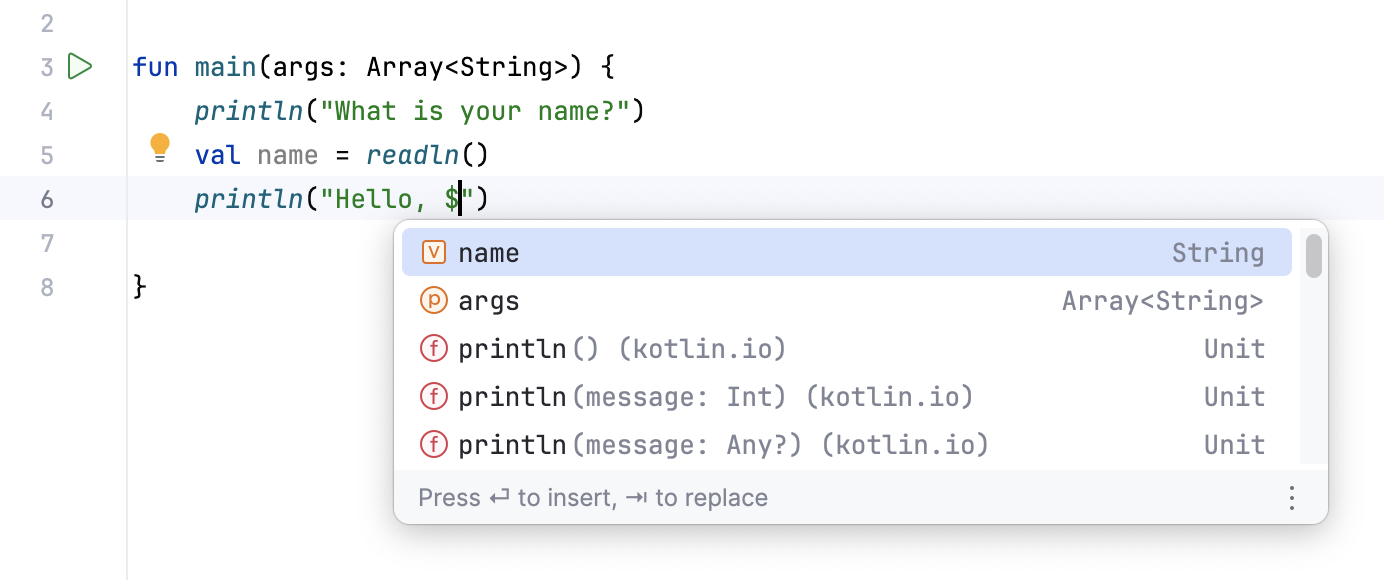Click line number 6 in the gutter

coord(46,198)
